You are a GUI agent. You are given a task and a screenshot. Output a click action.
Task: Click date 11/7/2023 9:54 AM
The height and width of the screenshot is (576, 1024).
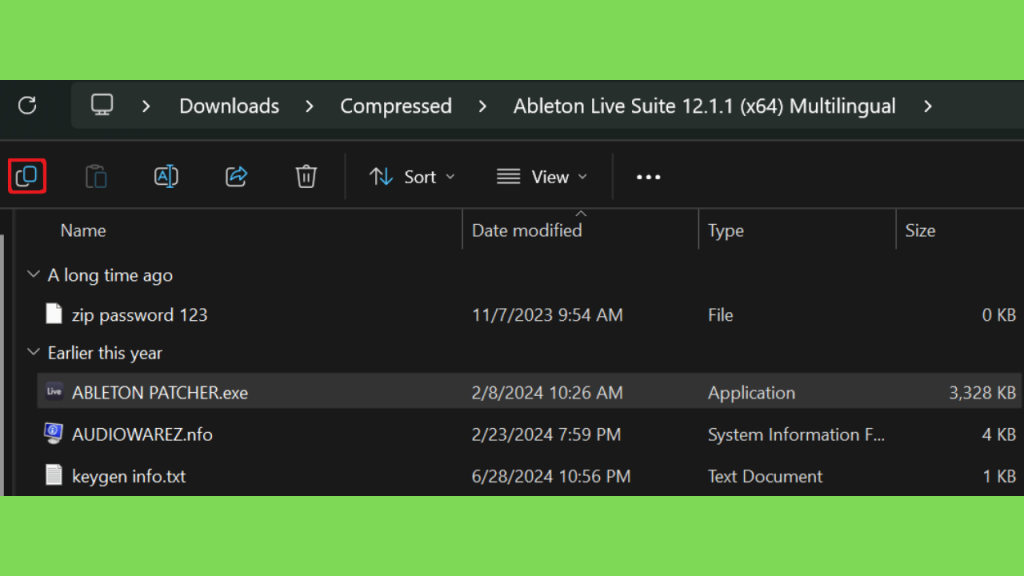[x=547, y=315]
